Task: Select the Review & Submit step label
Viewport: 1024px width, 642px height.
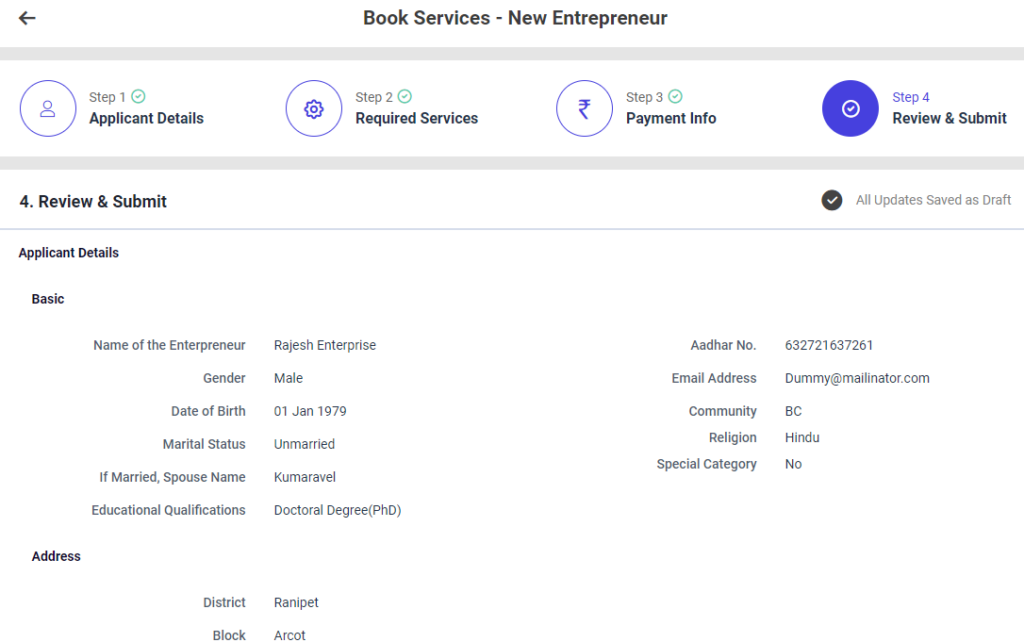Action: coord(949,118)
